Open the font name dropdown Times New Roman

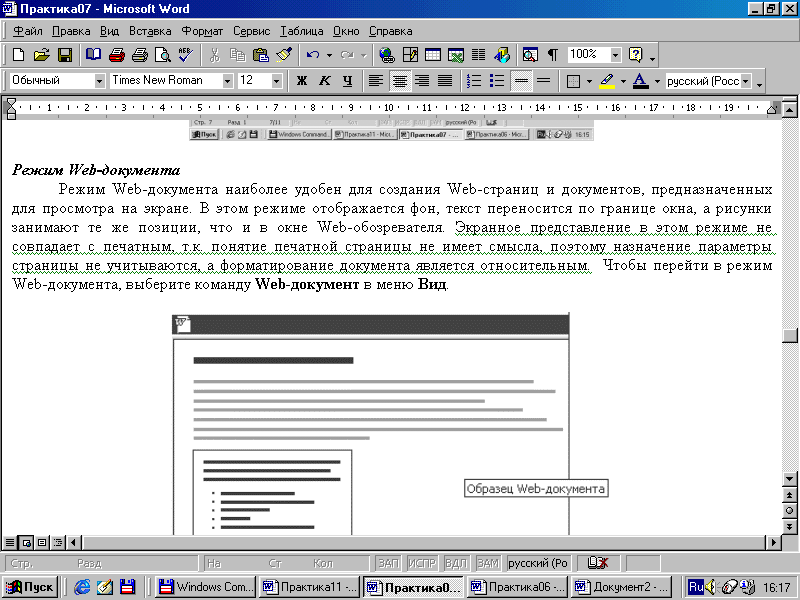point(228,81)
